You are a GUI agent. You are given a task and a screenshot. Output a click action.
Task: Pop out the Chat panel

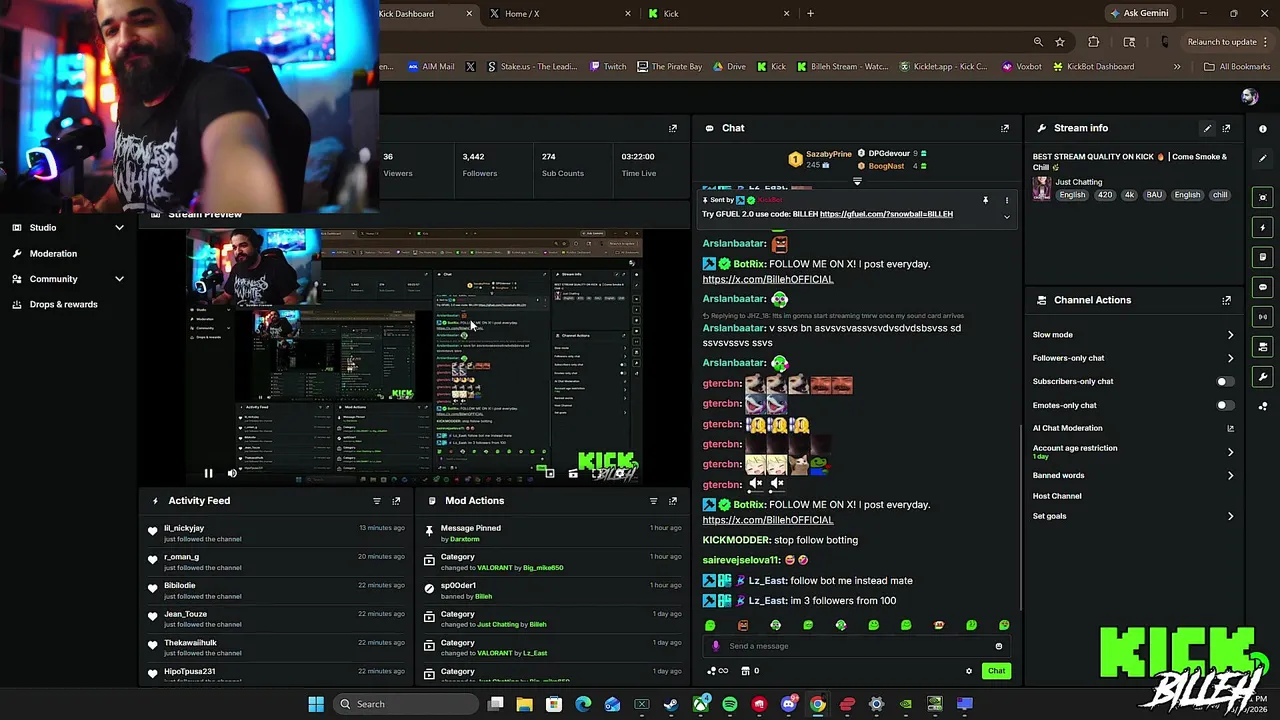point(1005,128)
